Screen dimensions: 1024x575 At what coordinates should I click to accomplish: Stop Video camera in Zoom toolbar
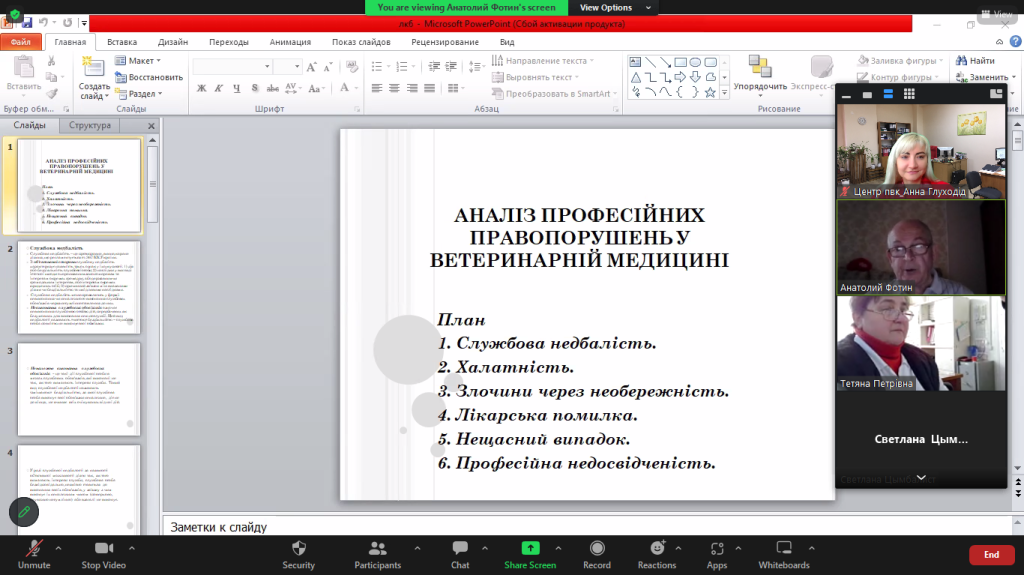103,549
